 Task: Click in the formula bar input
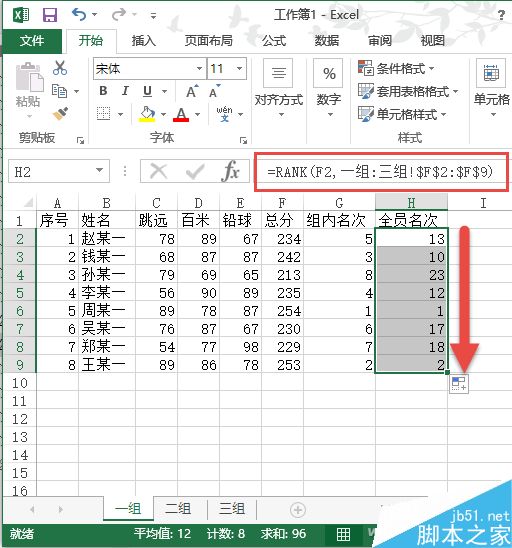[x=381, y=172]
